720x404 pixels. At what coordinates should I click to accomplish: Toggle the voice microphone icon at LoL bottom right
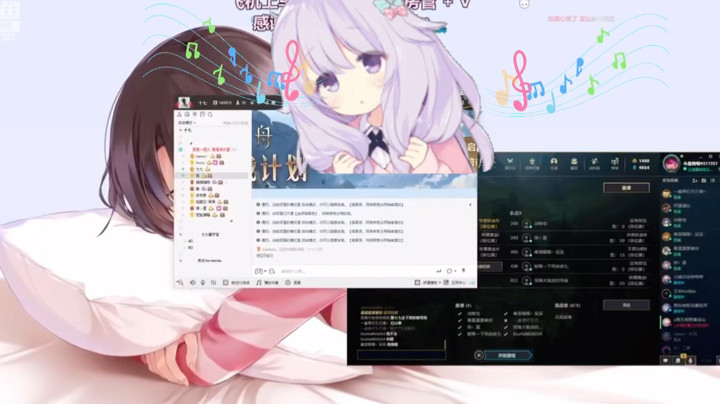[690, 361]
